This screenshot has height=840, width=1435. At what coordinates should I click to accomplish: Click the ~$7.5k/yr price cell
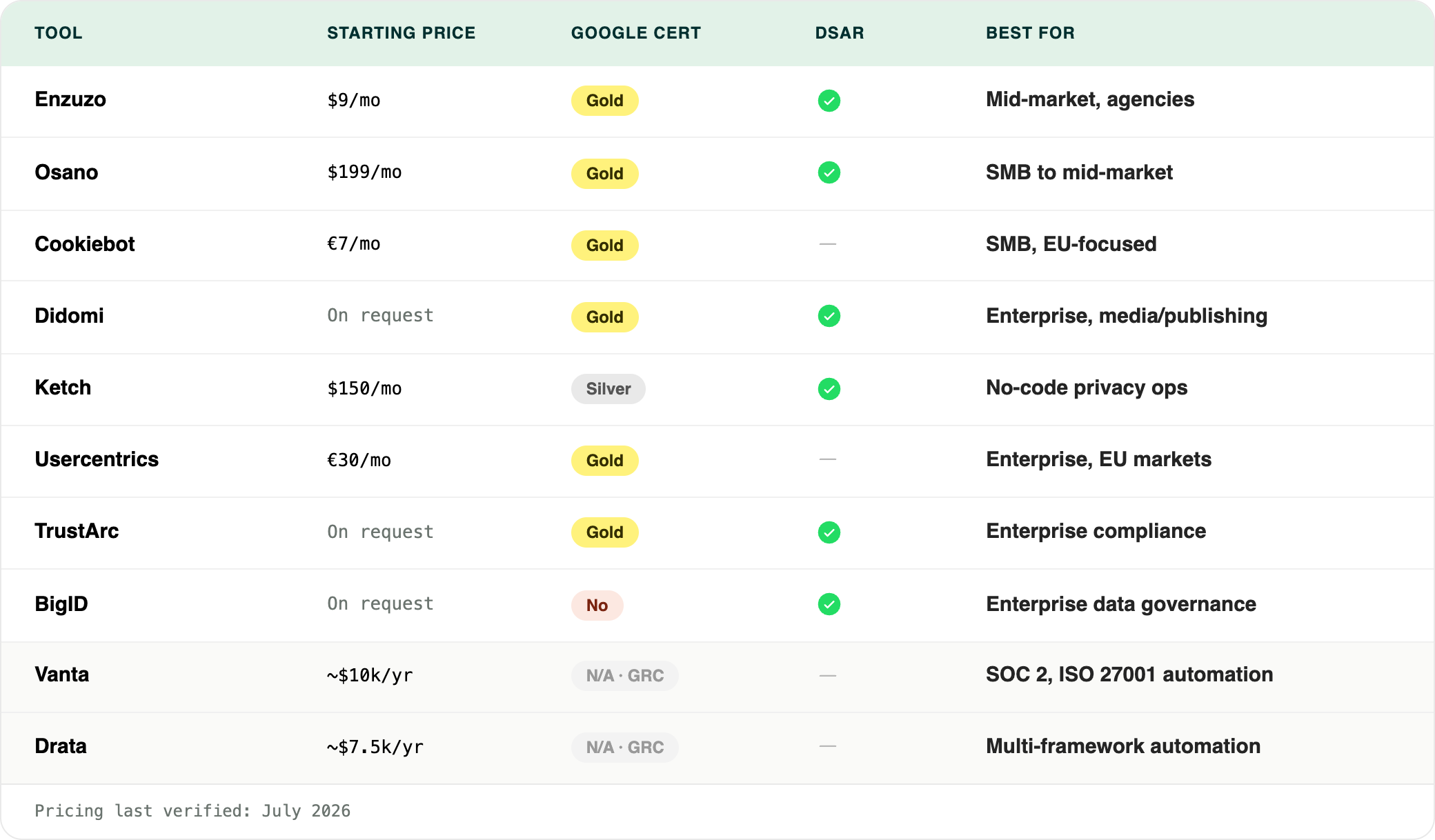[375, 748]
